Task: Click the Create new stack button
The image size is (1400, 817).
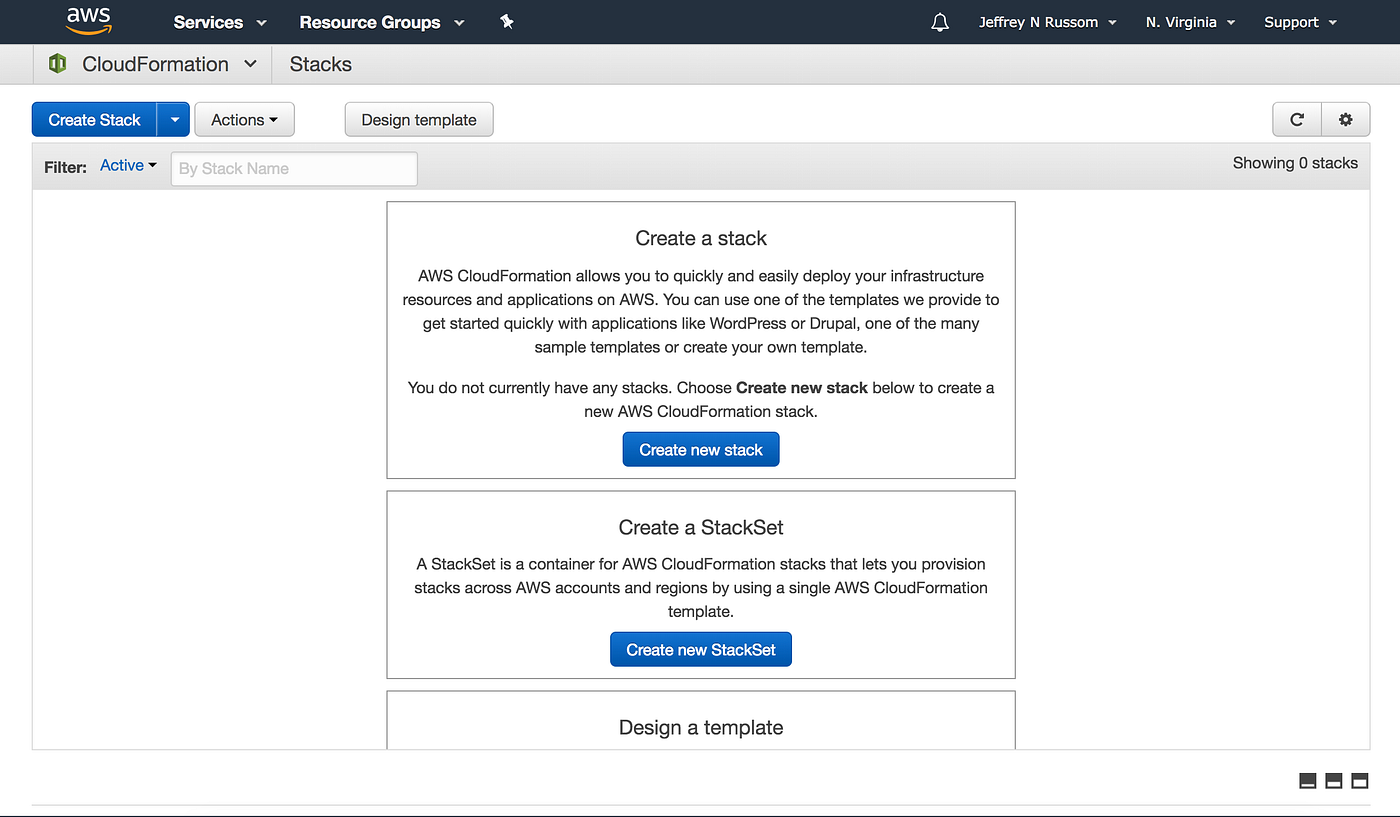Action: click(700, 449)
